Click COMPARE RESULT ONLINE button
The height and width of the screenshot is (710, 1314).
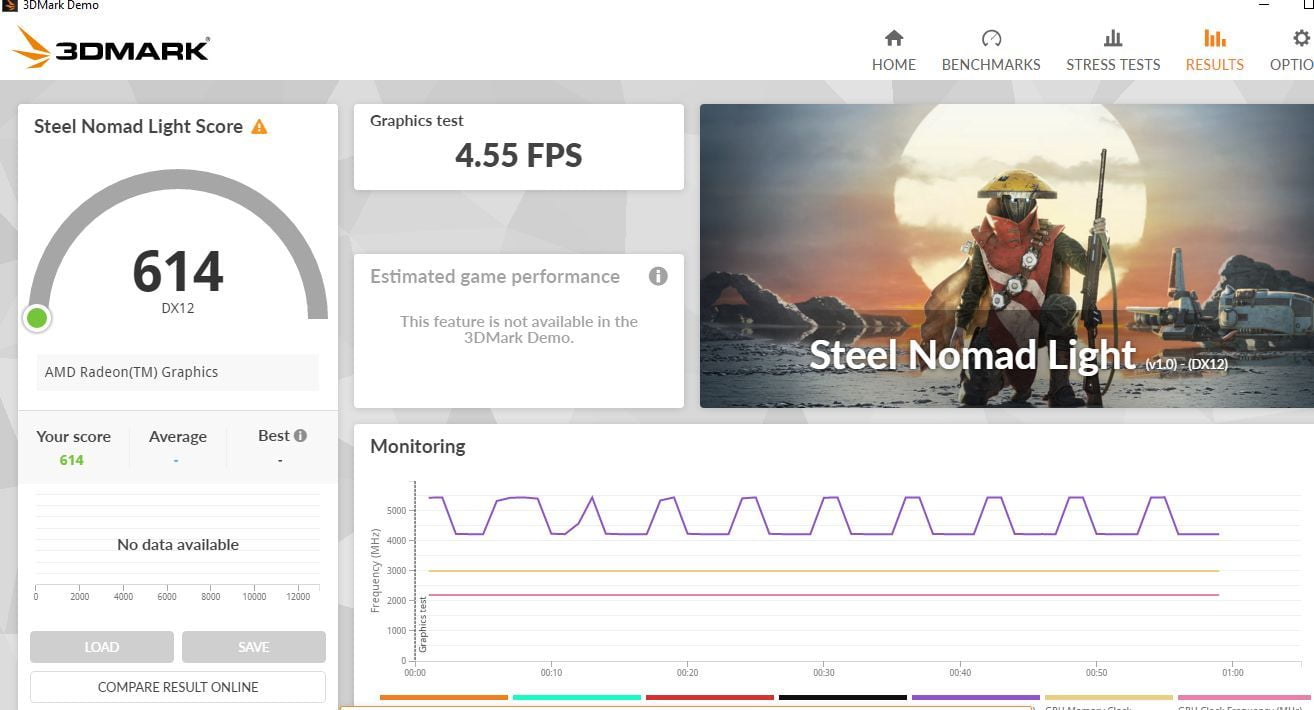coord(178,687)
